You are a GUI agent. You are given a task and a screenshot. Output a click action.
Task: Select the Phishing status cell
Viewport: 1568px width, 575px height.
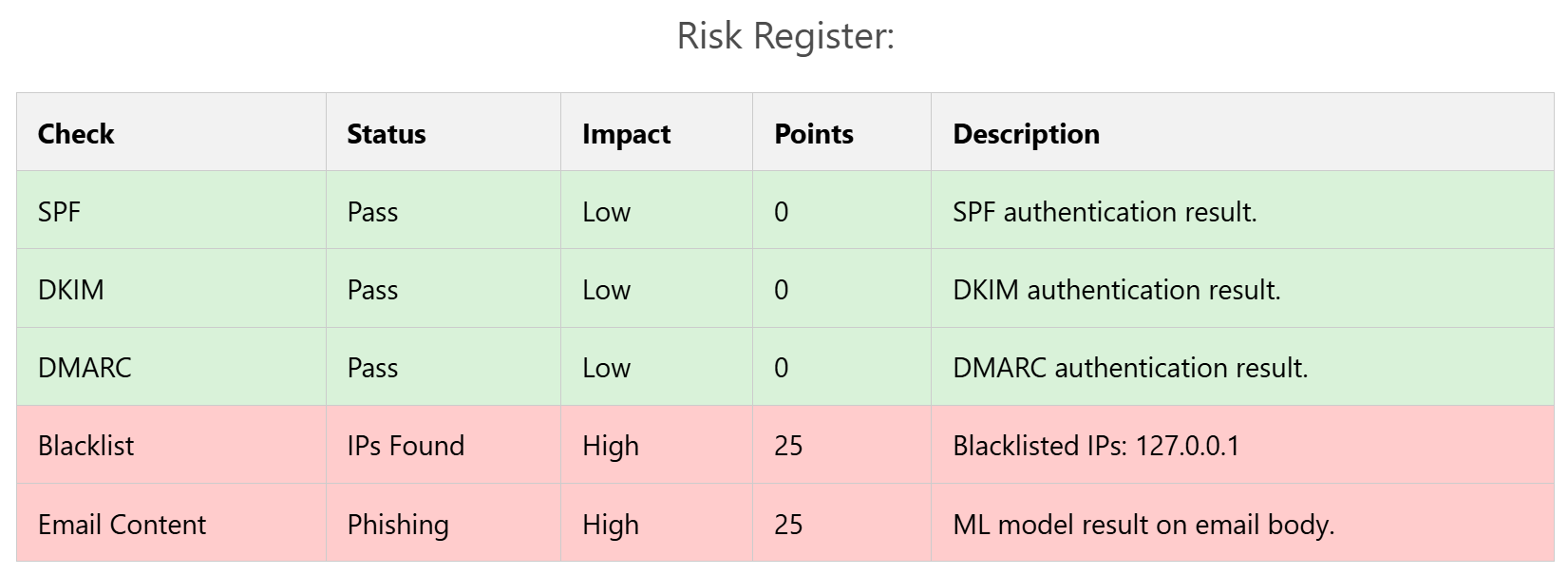point(397,525)
